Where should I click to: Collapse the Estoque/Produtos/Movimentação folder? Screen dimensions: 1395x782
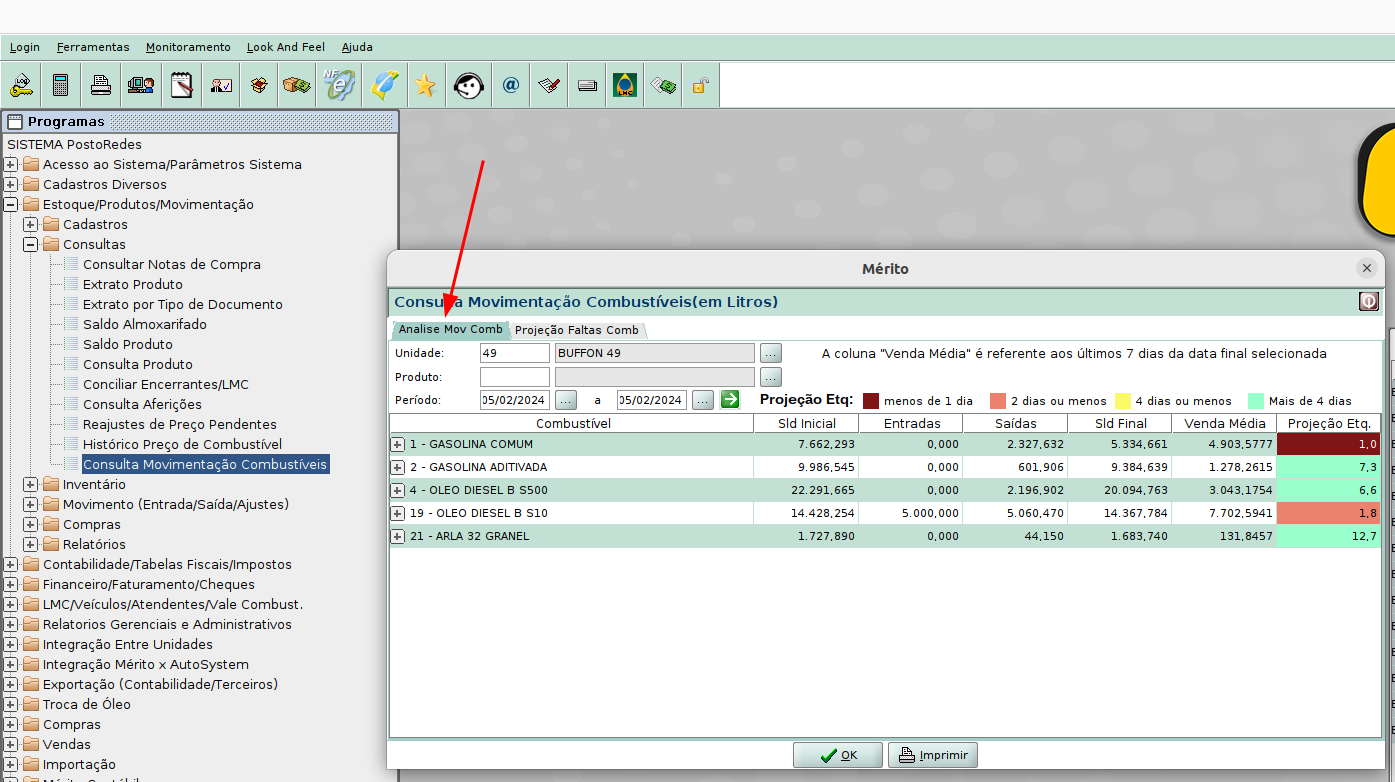[x=11, y=204]
